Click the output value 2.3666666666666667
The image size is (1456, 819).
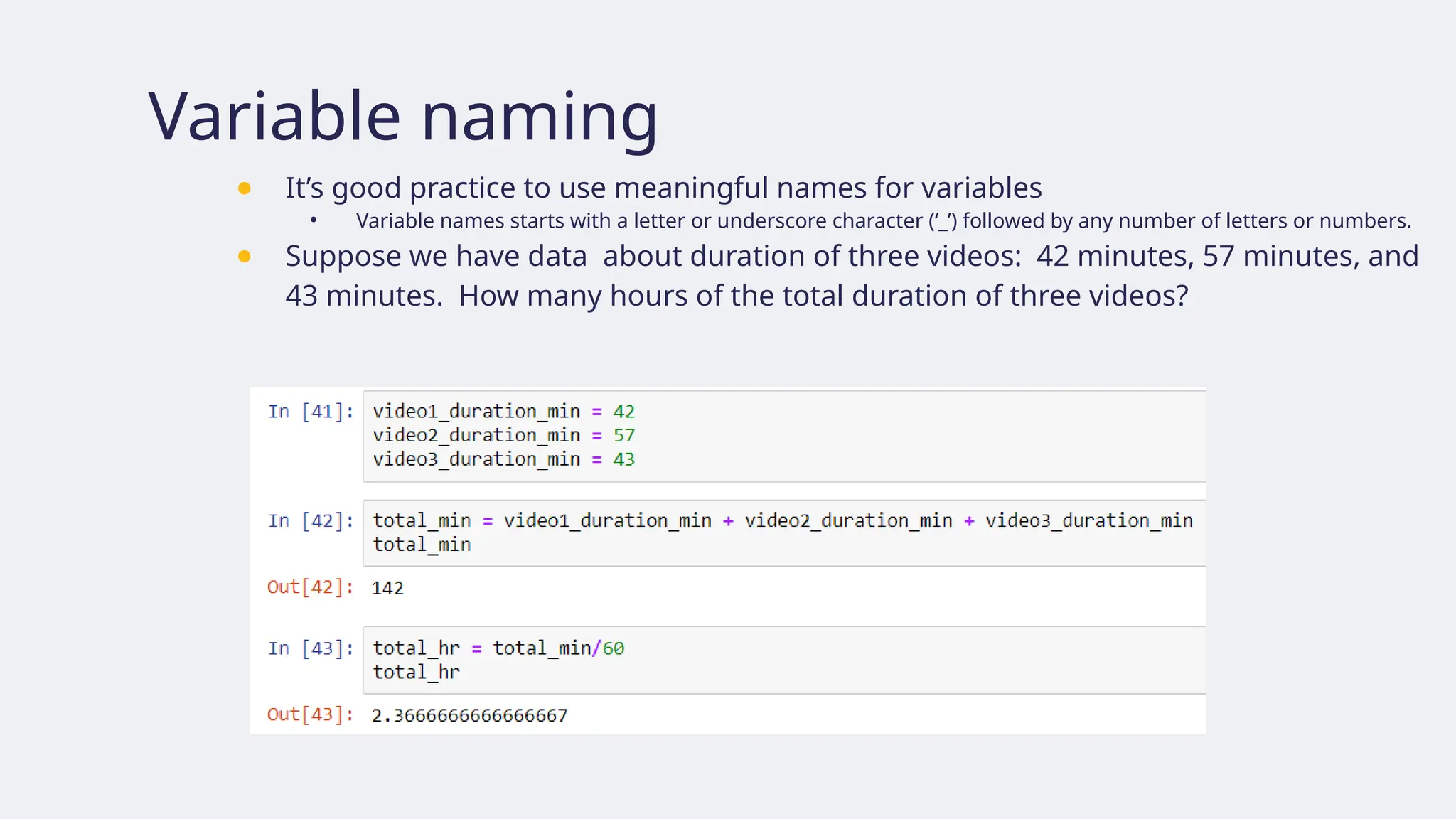(470, 715)
